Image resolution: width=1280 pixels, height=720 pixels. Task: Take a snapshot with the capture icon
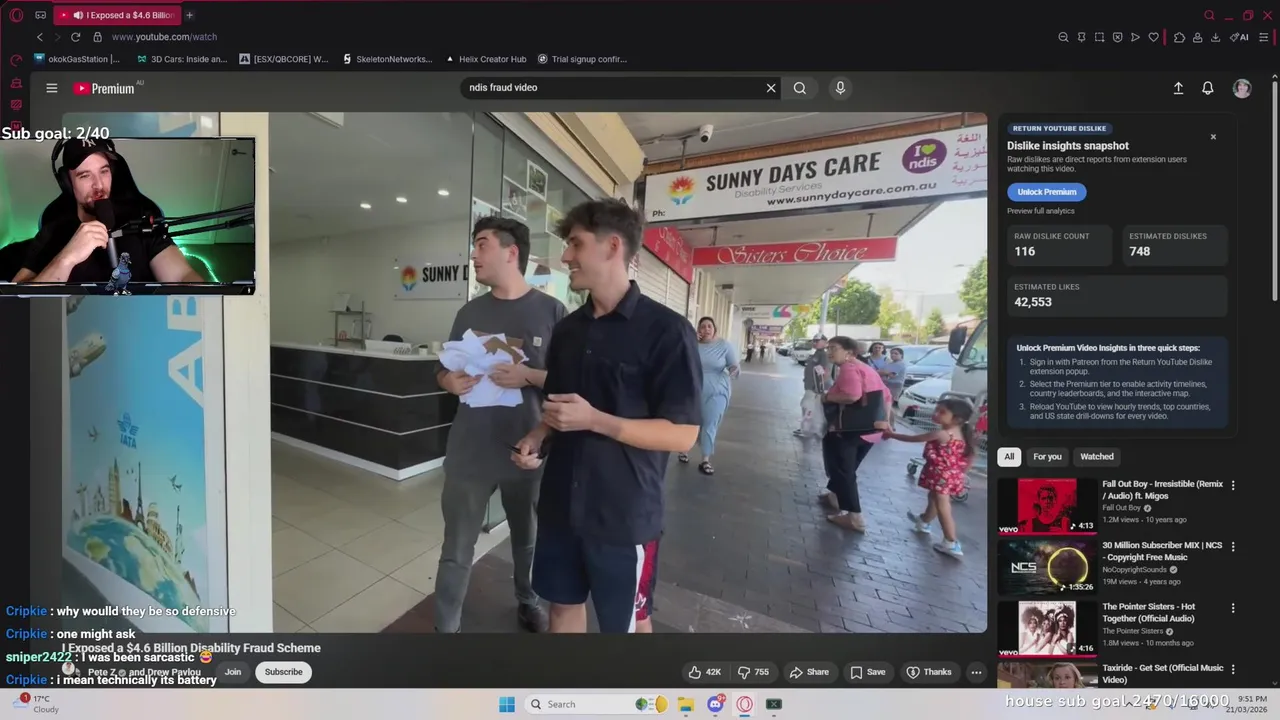pyautogui.click(x=1099, y=37)
